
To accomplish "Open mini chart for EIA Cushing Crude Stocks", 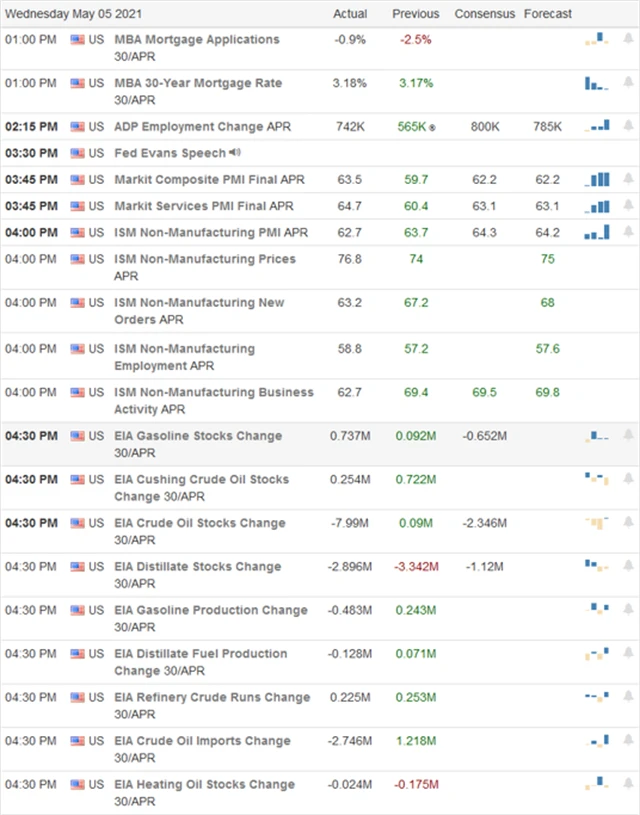I will click(x=597, y=480).
